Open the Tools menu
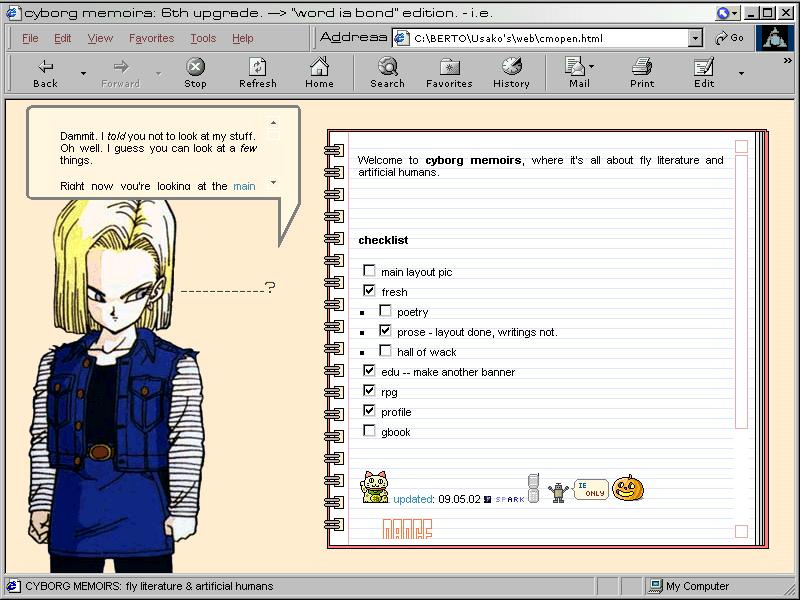Screen dimensions: 800x600 click(x=203, y=38)
